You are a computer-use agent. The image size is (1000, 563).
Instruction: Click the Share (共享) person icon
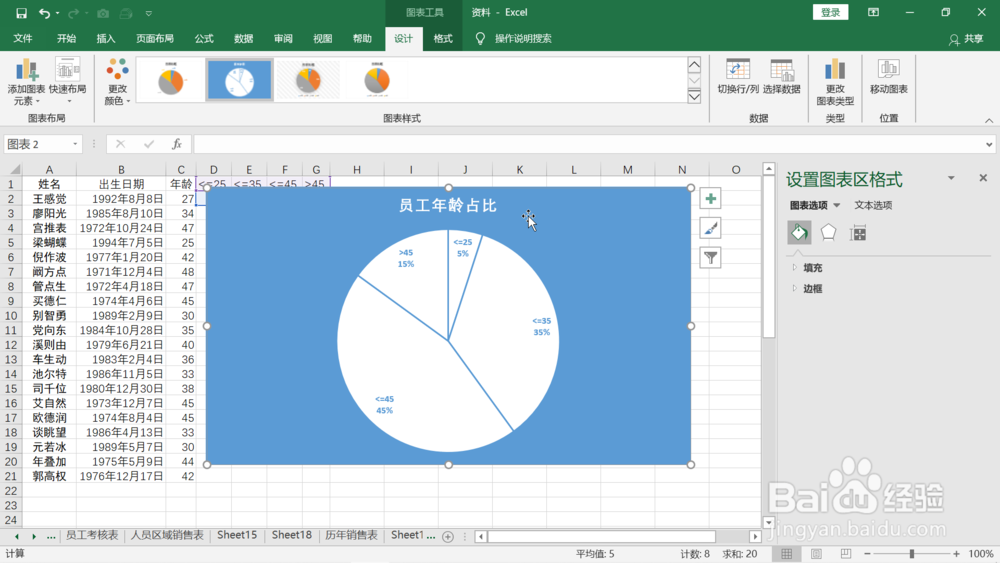[x=953, y=40]
